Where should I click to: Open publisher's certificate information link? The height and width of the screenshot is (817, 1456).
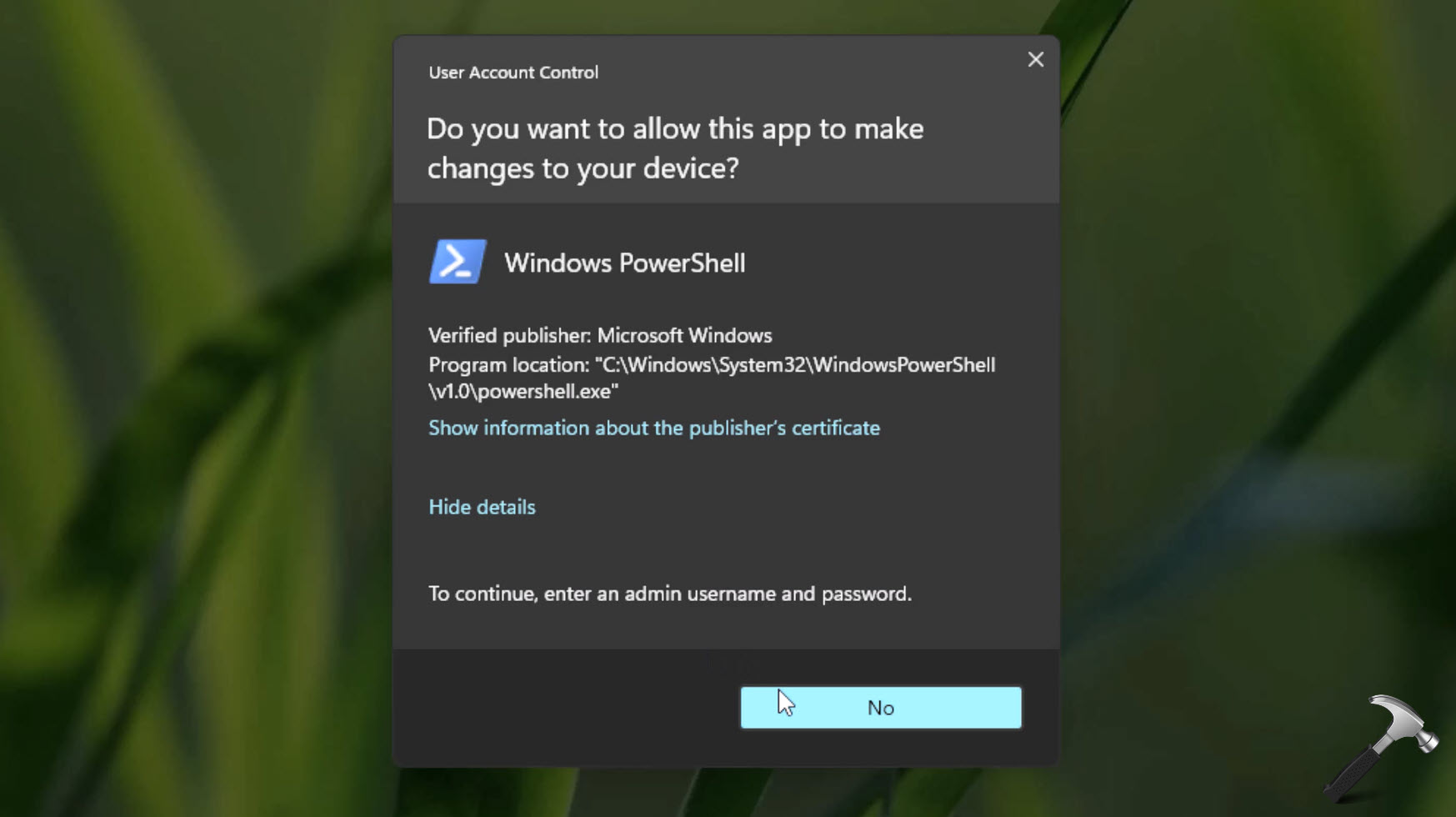pyautogui.click(x=654, y=428)
